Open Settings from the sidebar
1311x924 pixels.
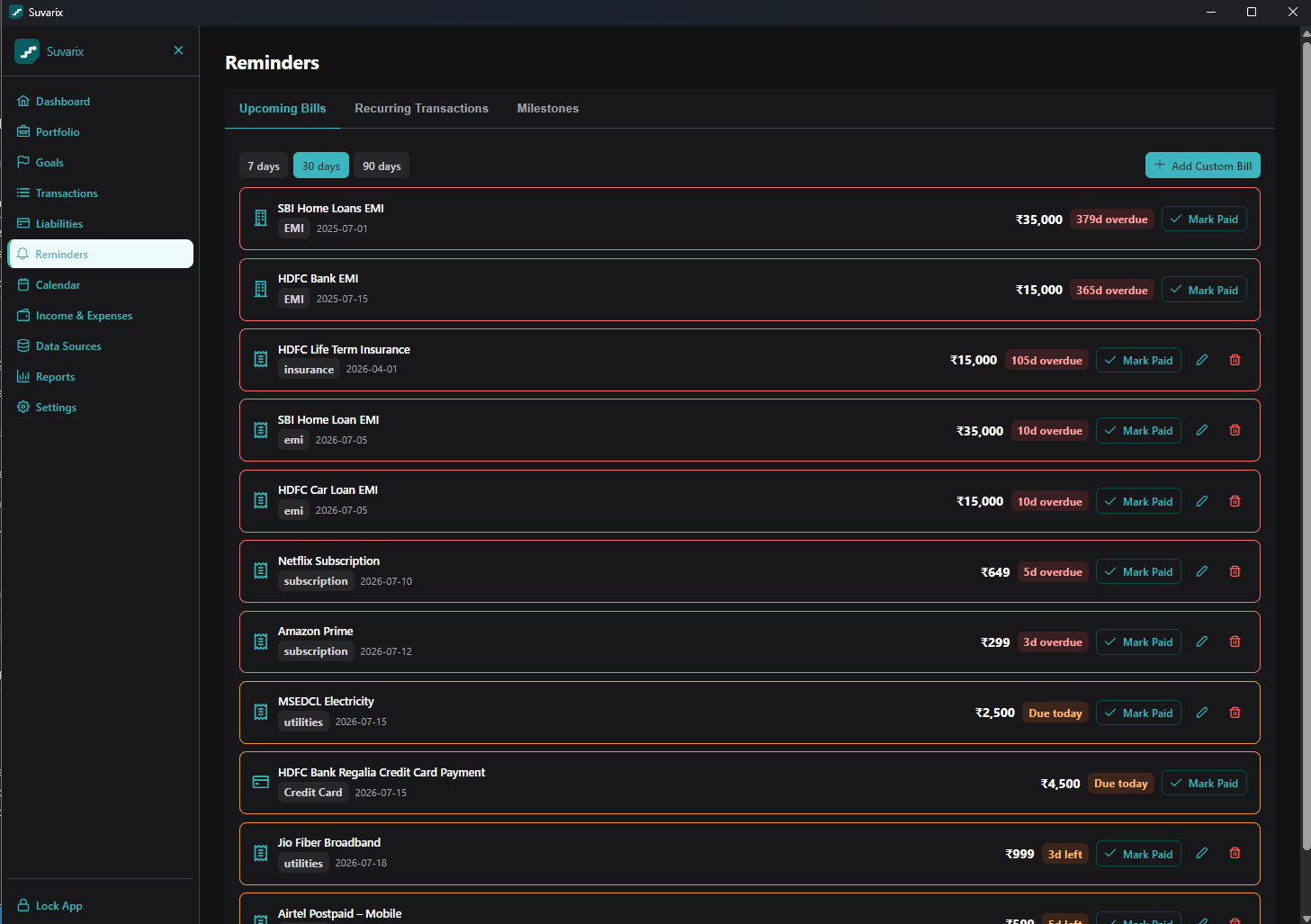coord(100,408)
